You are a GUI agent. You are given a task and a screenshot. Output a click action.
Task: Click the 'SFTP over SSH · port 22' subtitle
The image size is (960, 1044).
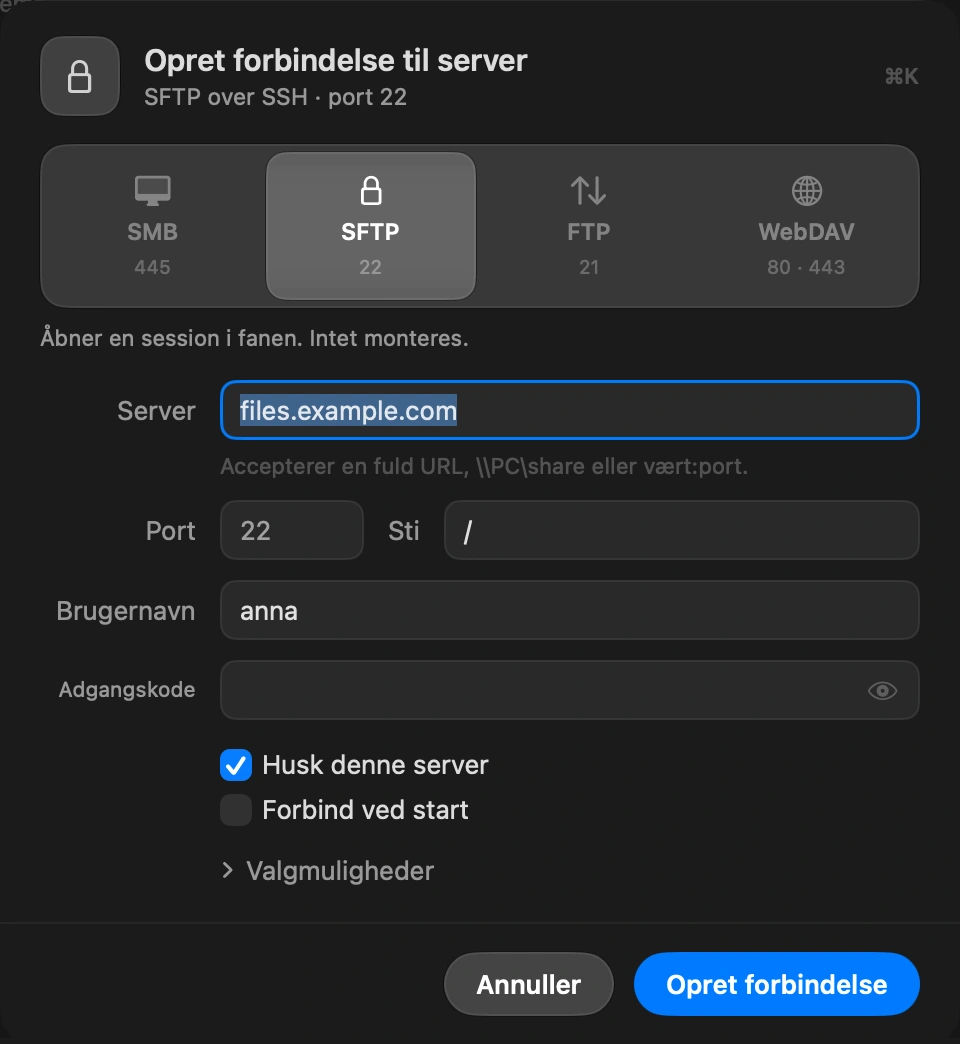276,97
